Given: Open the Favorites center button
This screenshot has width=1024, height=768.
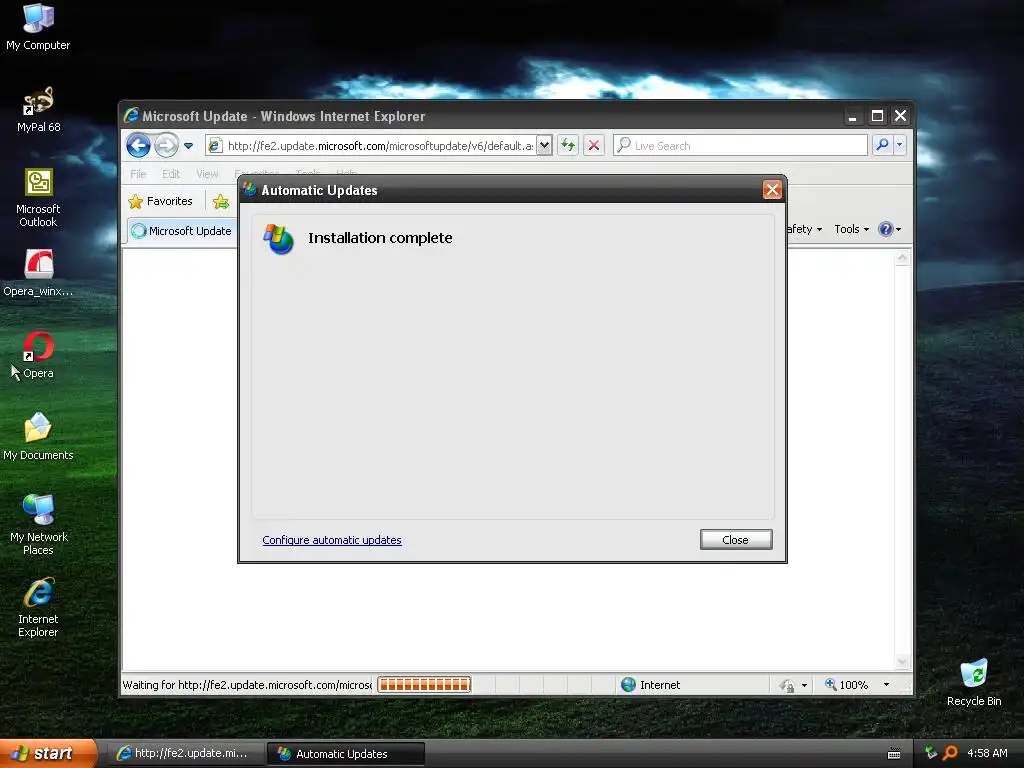Looking at the screenshot, I should pyautogui.click(x=161, y=201).
